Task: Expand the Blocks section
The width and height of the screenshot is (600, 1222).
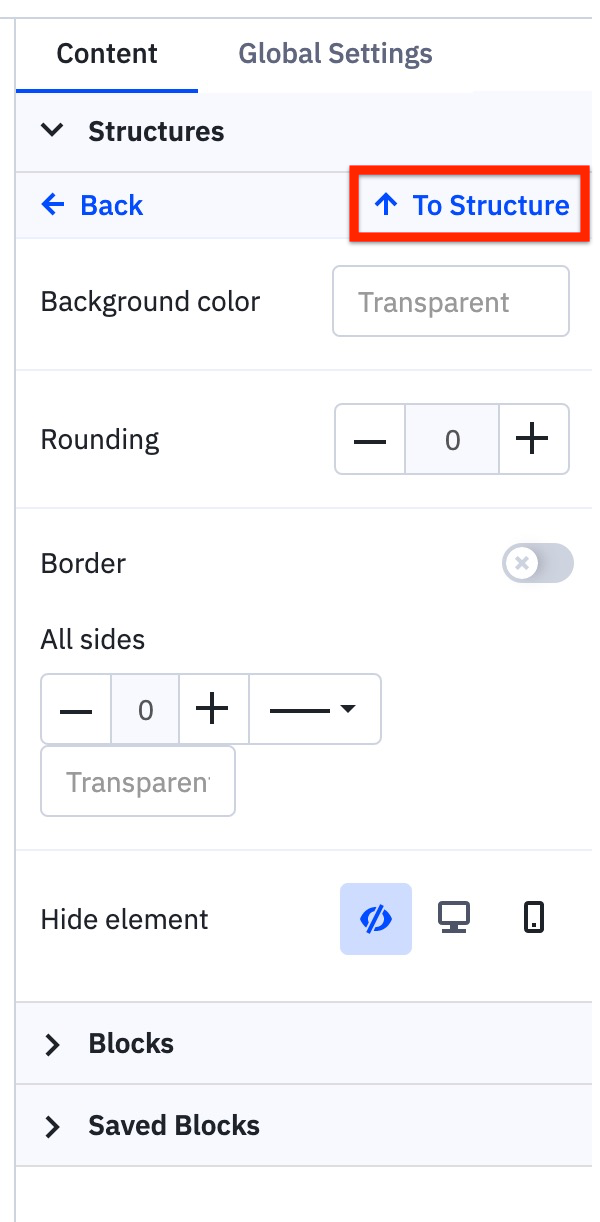Action: click(x=130, y=1043)
